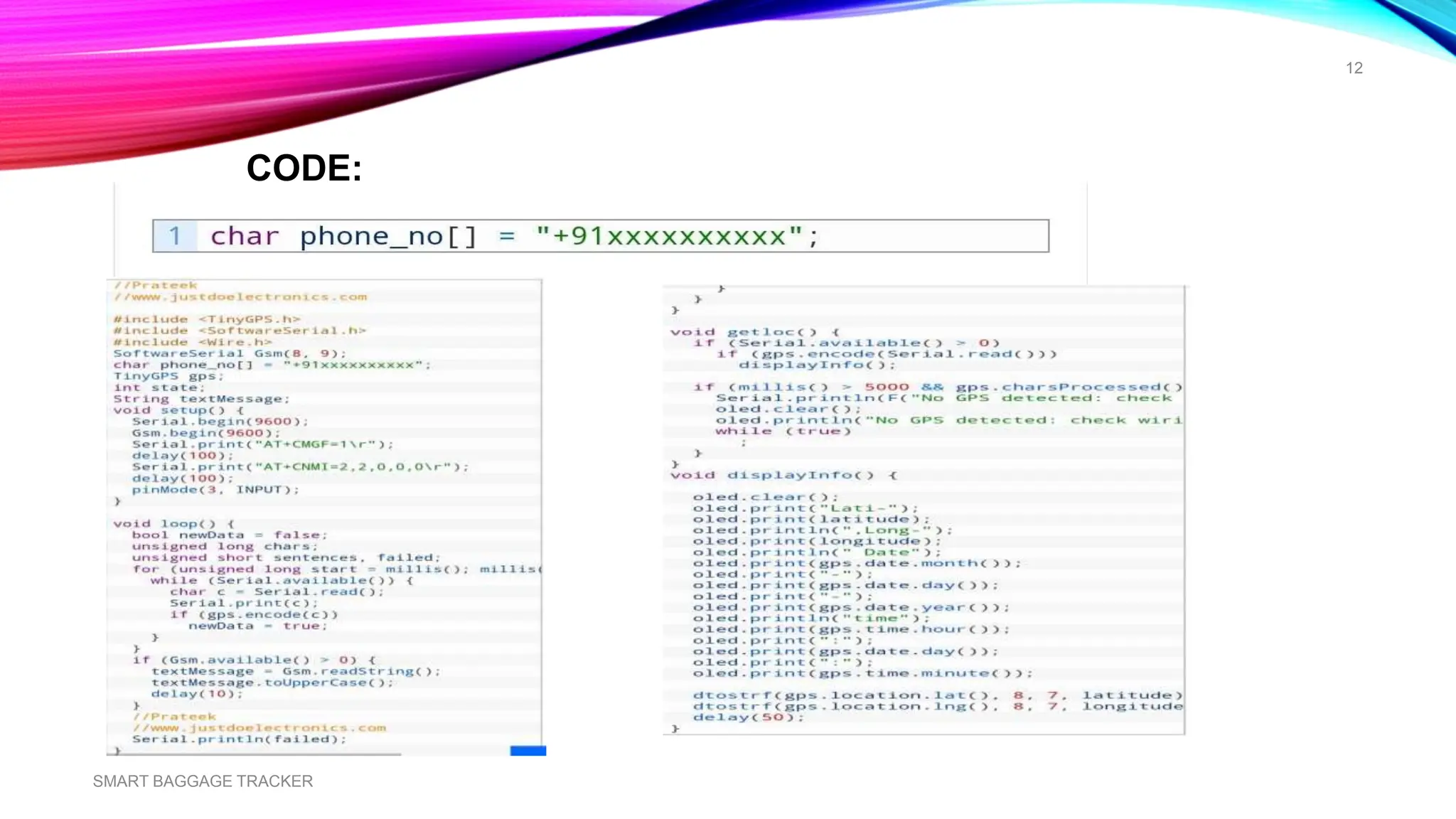Click the CODE: slide title

304,168
